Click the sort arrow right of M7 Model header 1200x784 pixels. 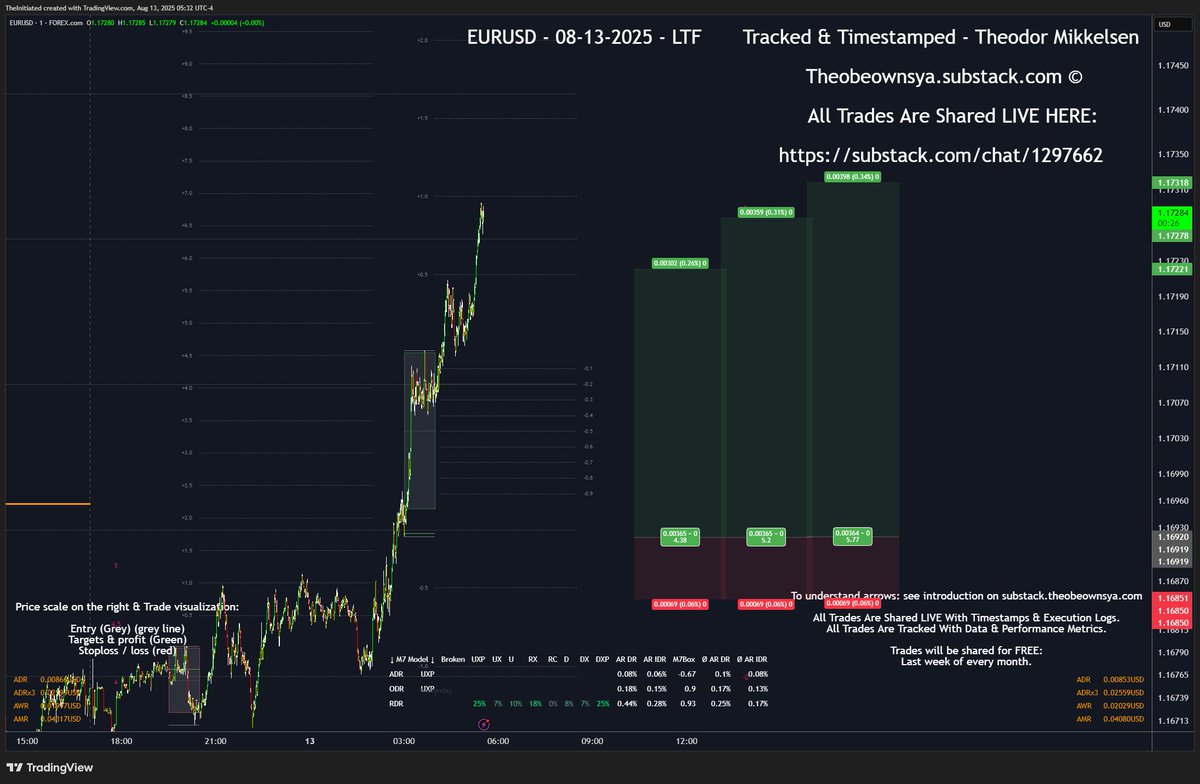tap(432, 659)
